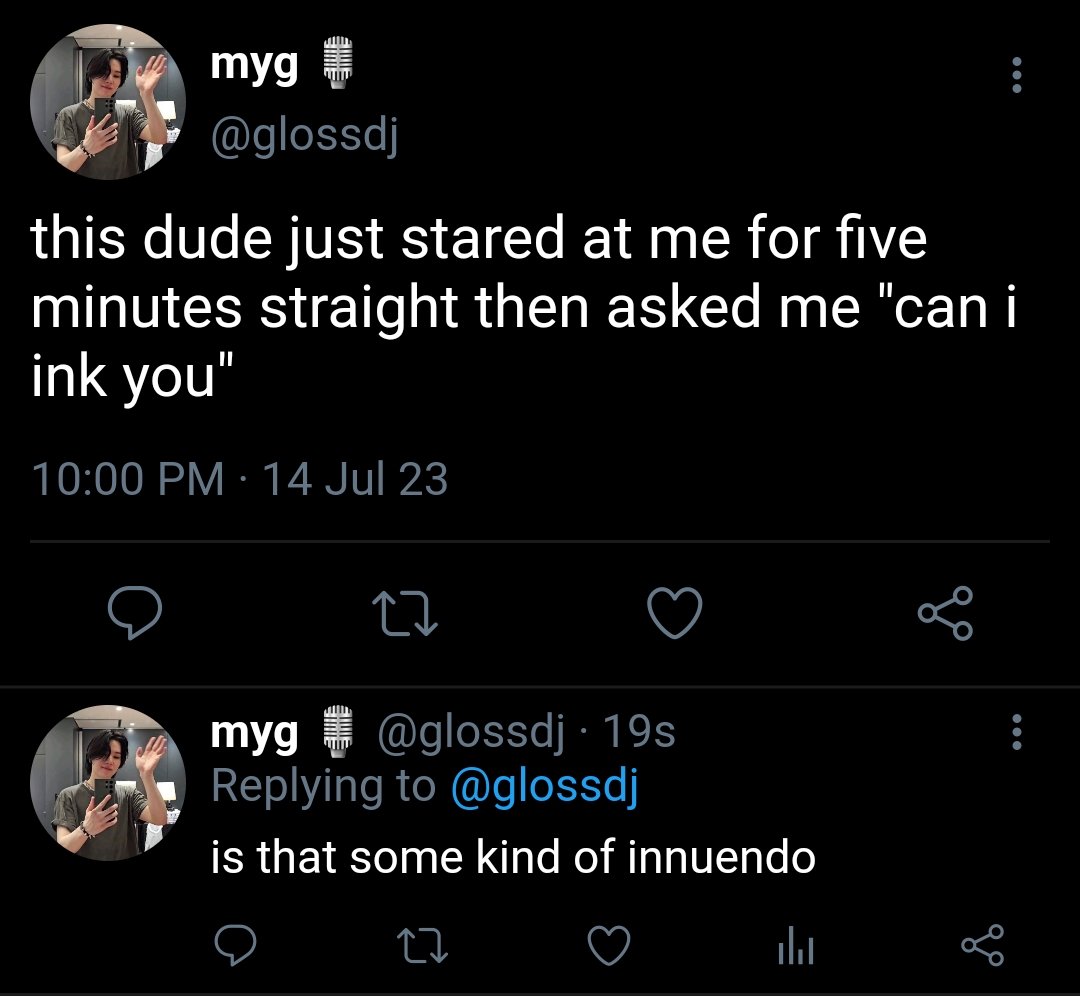The image size is (1080, 996).
Task: Open more options menu on reply tweet
Action: click(1016, 732)
